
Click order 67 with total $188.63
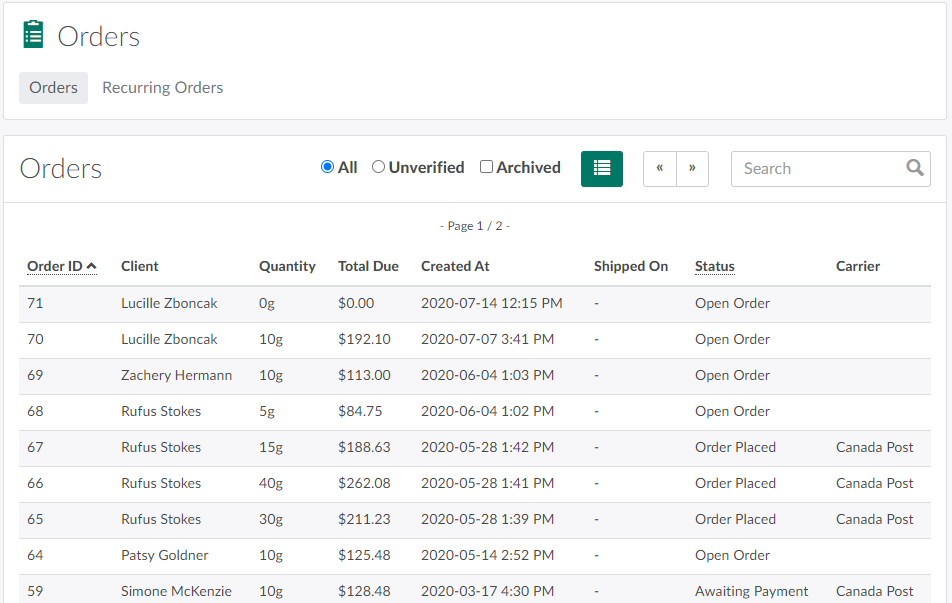pyautogui.click(x=35, y=447)
